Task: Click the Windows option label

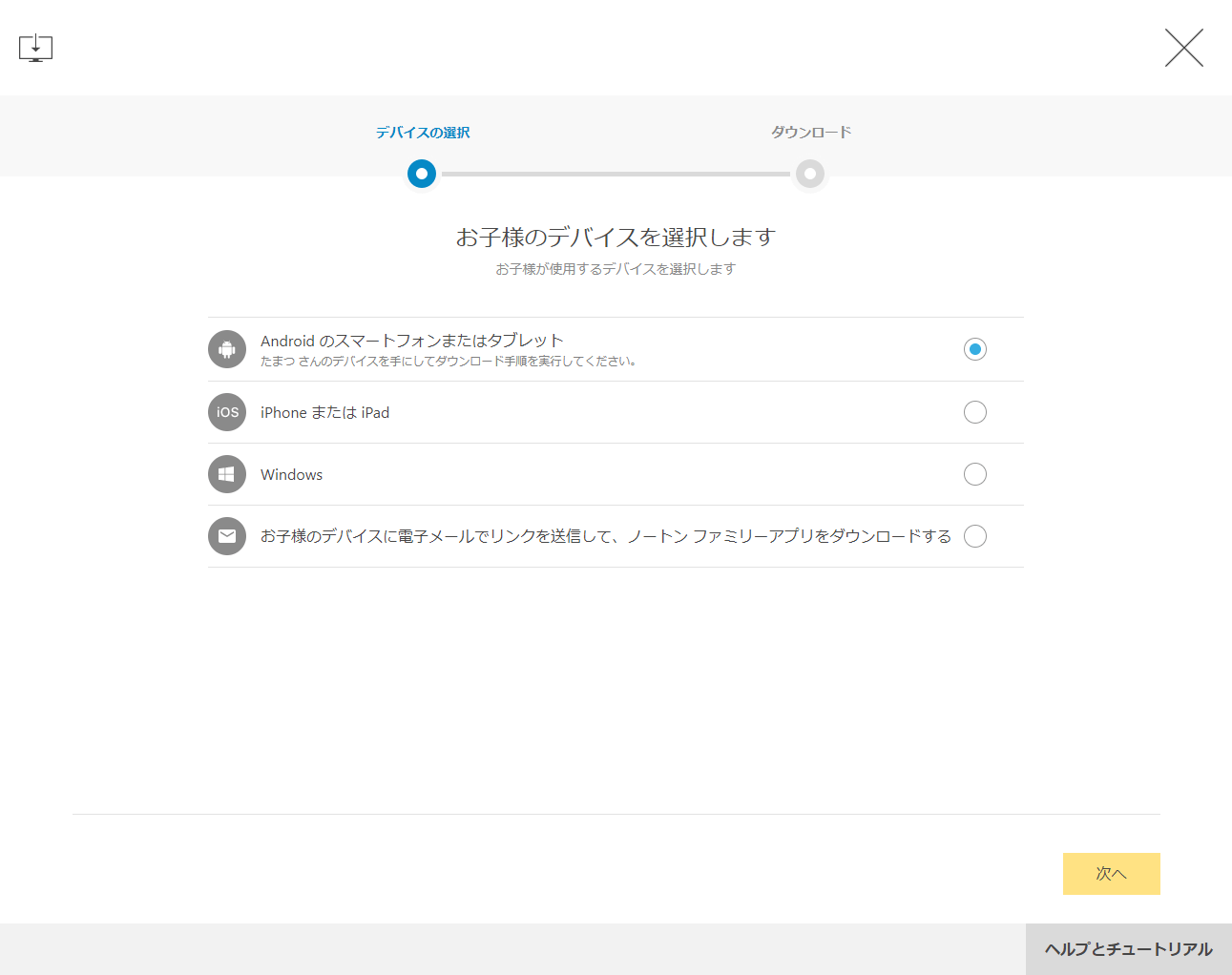Action: 291,474
